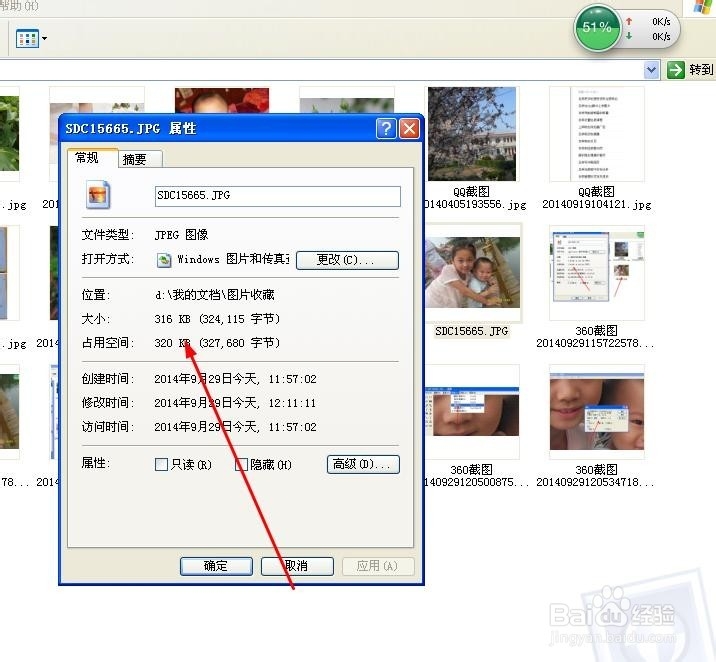
Task: Select the 360截图 20140929115722578 thumbnail
Action: [x=597, y=273]
